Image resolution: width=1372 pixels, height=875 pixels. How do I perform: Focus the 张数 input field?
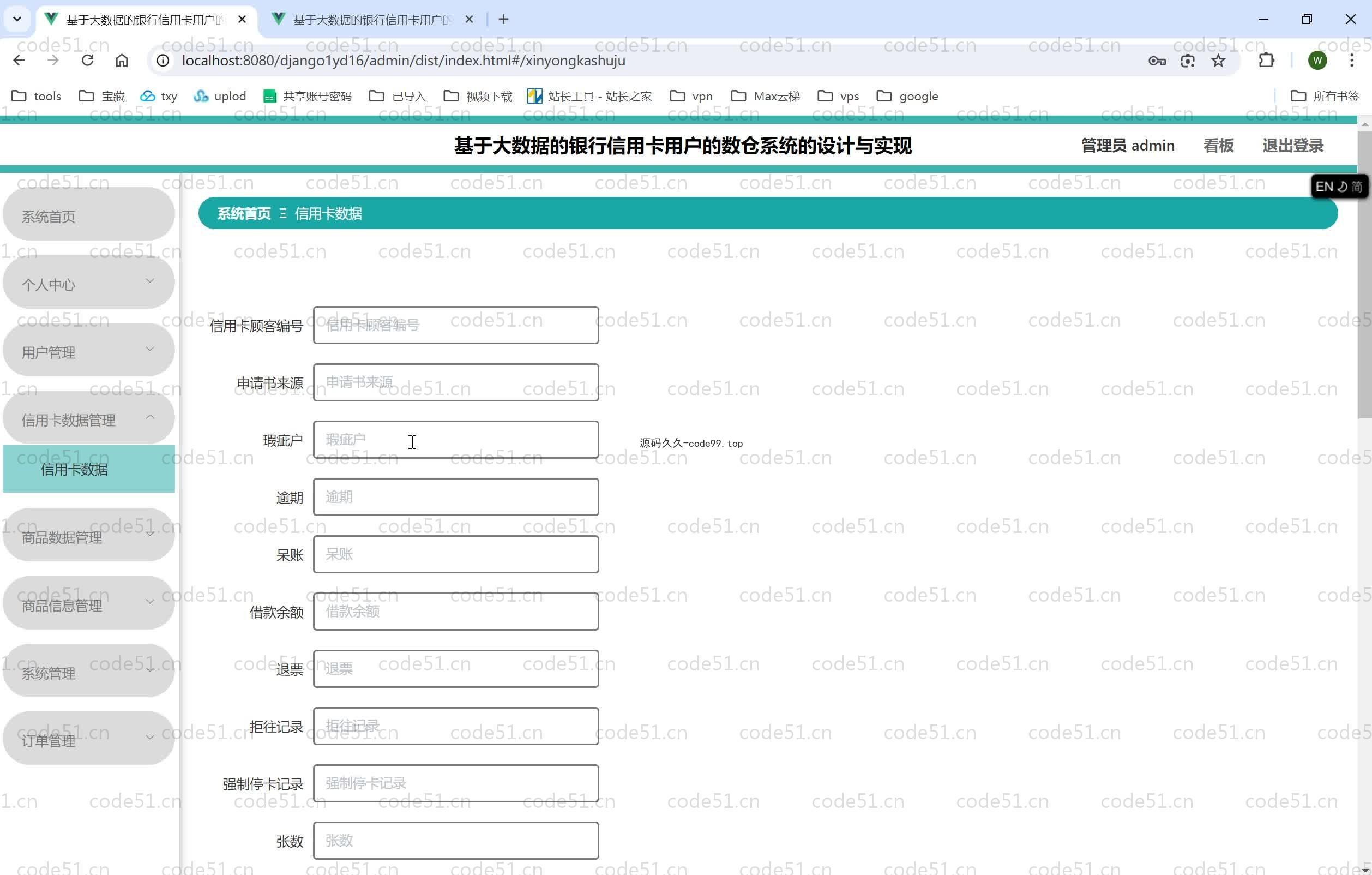pos(456,841)
